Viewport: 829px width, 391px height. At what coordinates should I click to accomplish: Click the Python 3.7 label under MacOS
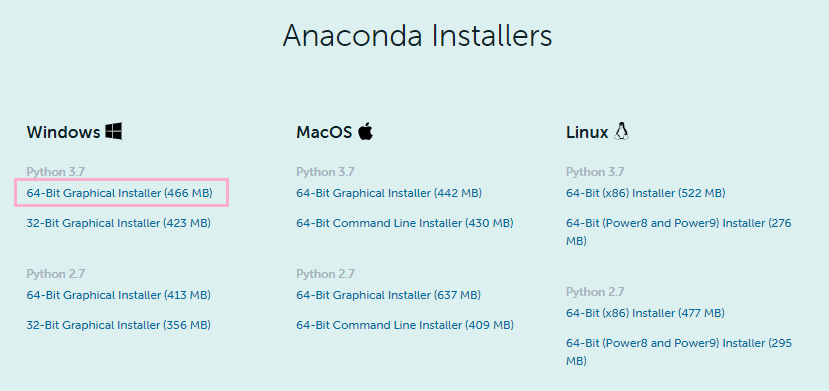pos(325,172)
